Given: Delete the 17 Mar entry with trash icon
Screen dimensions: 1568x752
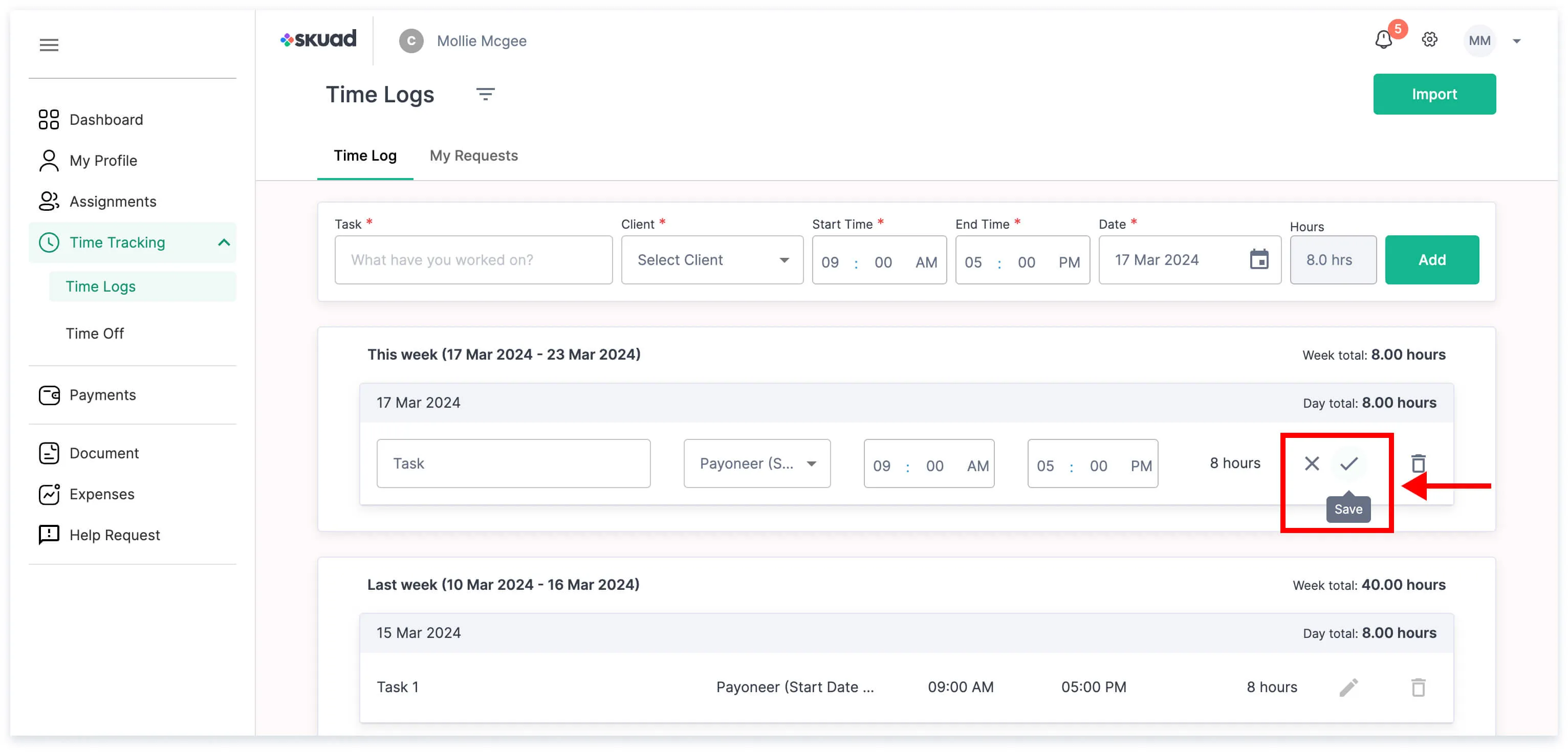Looking at the screenshot, I should [x=1418, y=463].
